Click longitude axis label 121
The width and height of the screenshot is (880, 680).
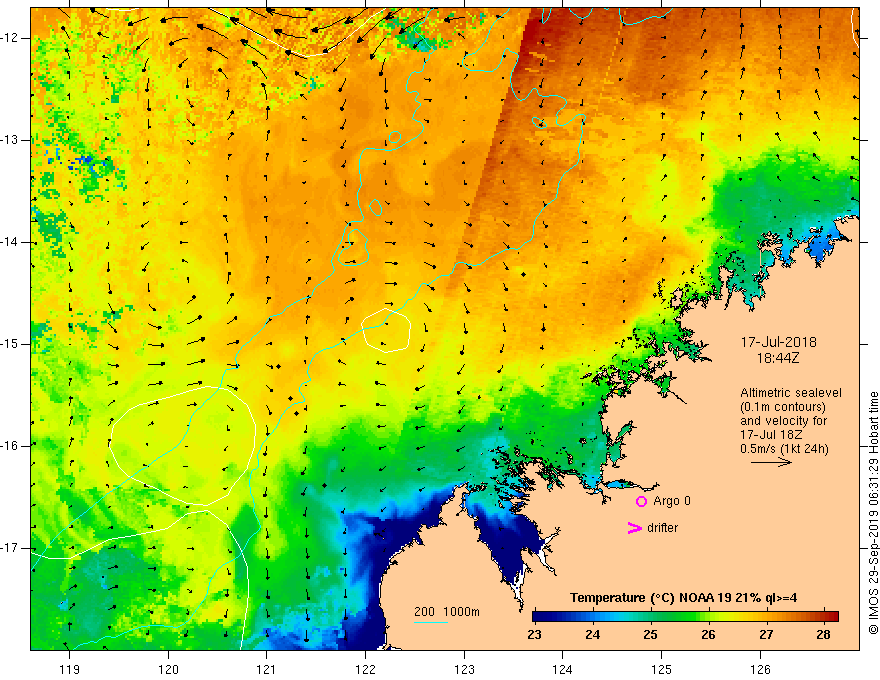(x=267, y=669)
